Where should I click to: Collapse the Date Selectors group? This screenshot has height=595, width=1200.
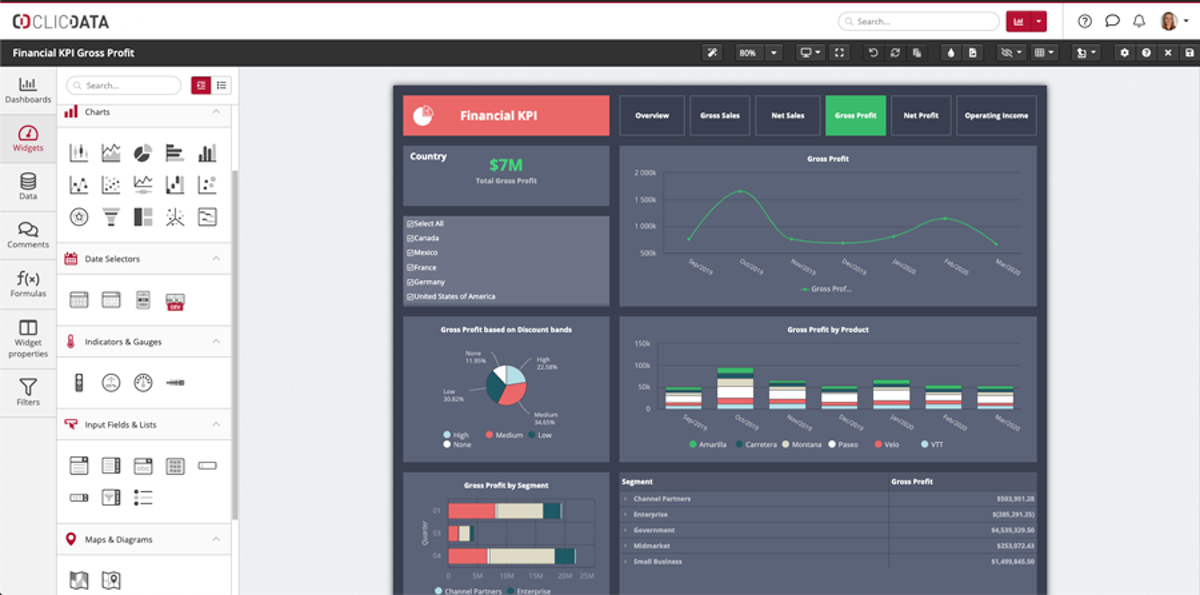click(216, 259)
